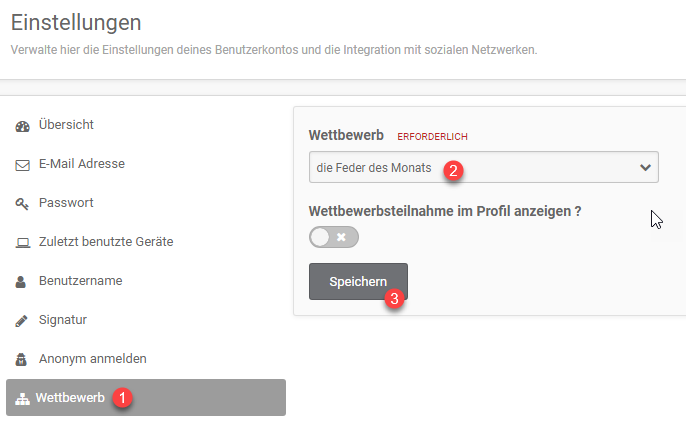Click the spy icon for Anonym anmelden

click(x=21, y=360)
